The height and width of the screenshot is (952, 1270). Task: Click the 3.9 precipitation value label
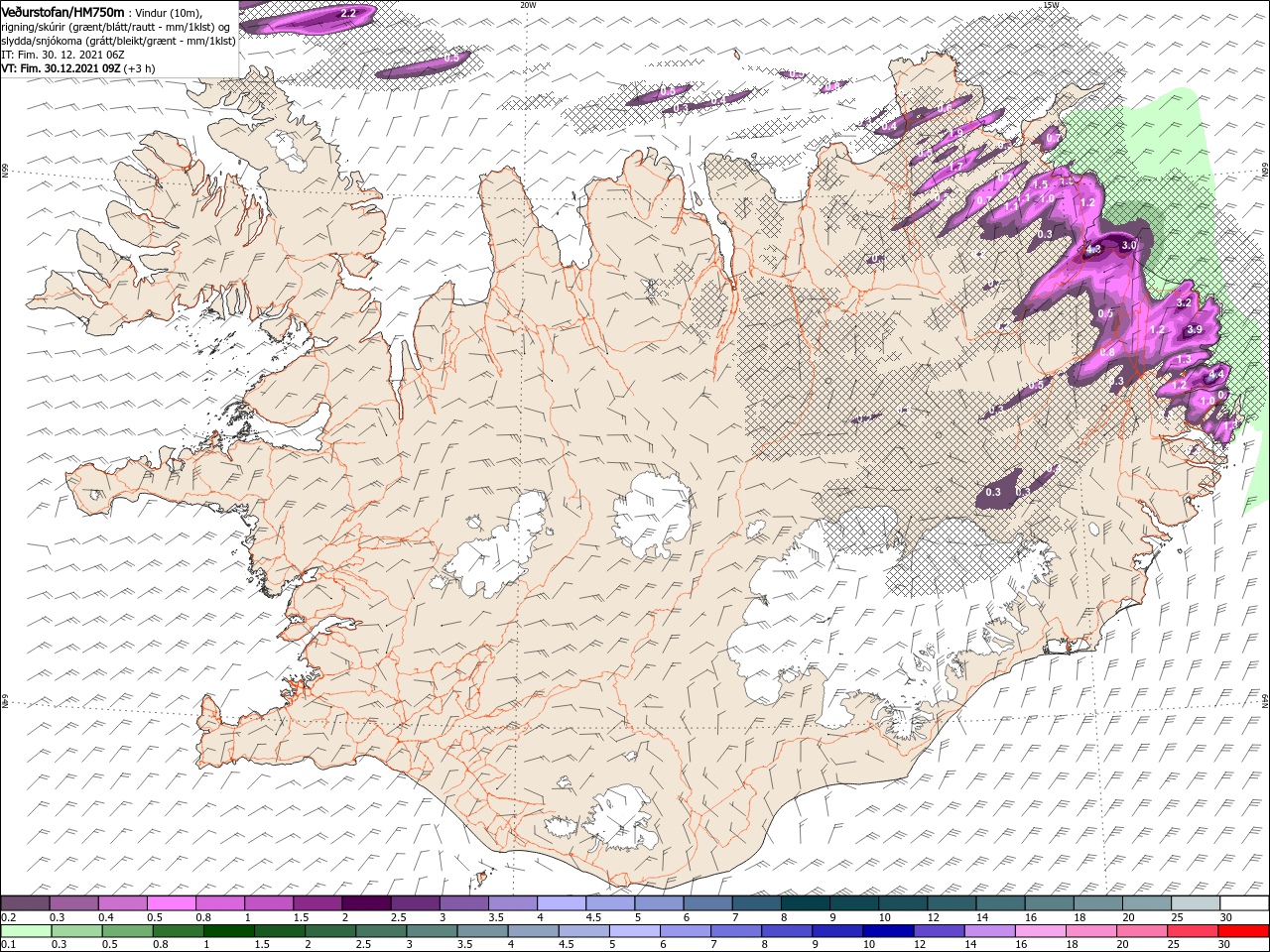1195,329
